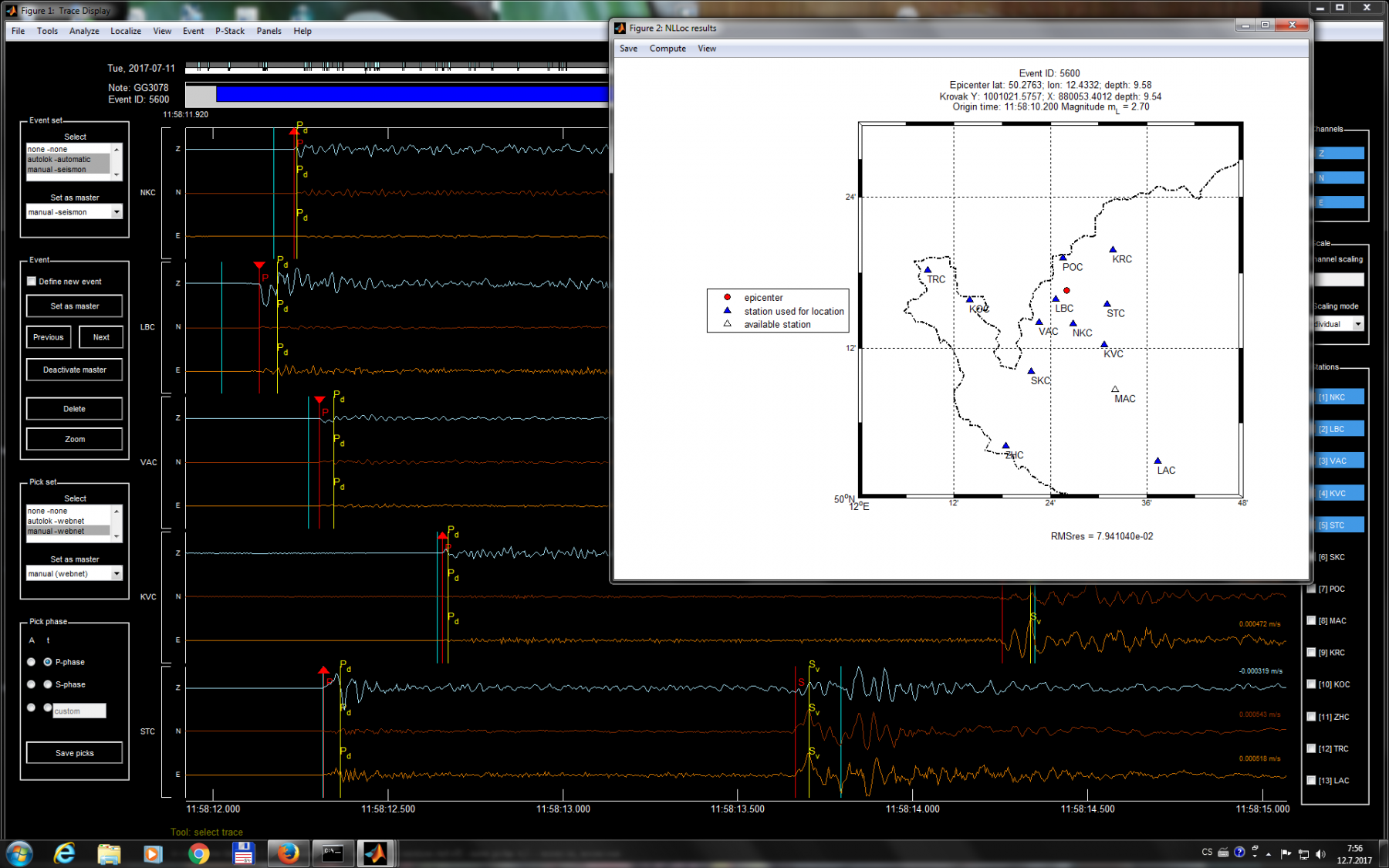Image resolution: width=1389 pixels, height=868 pixels.
Task: Click the custom phase text field
Action: [x=79, y=711]
